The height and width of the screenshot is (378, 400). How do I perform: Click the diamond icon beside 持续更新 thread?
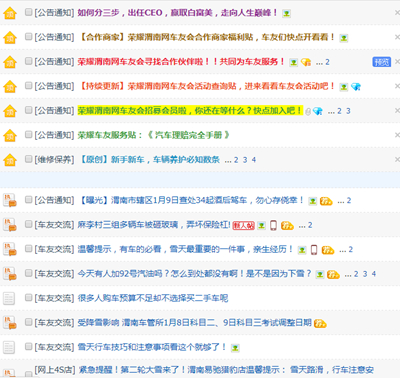click(356, 87)
